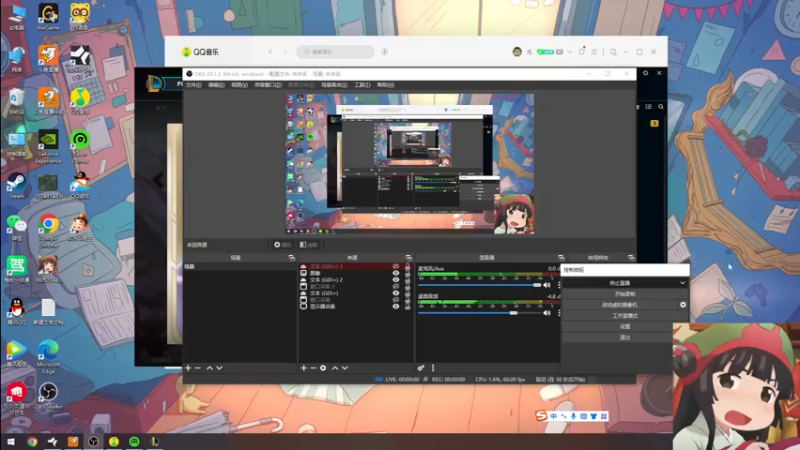Open source properties via the Sources gear icon

(323, 368)
